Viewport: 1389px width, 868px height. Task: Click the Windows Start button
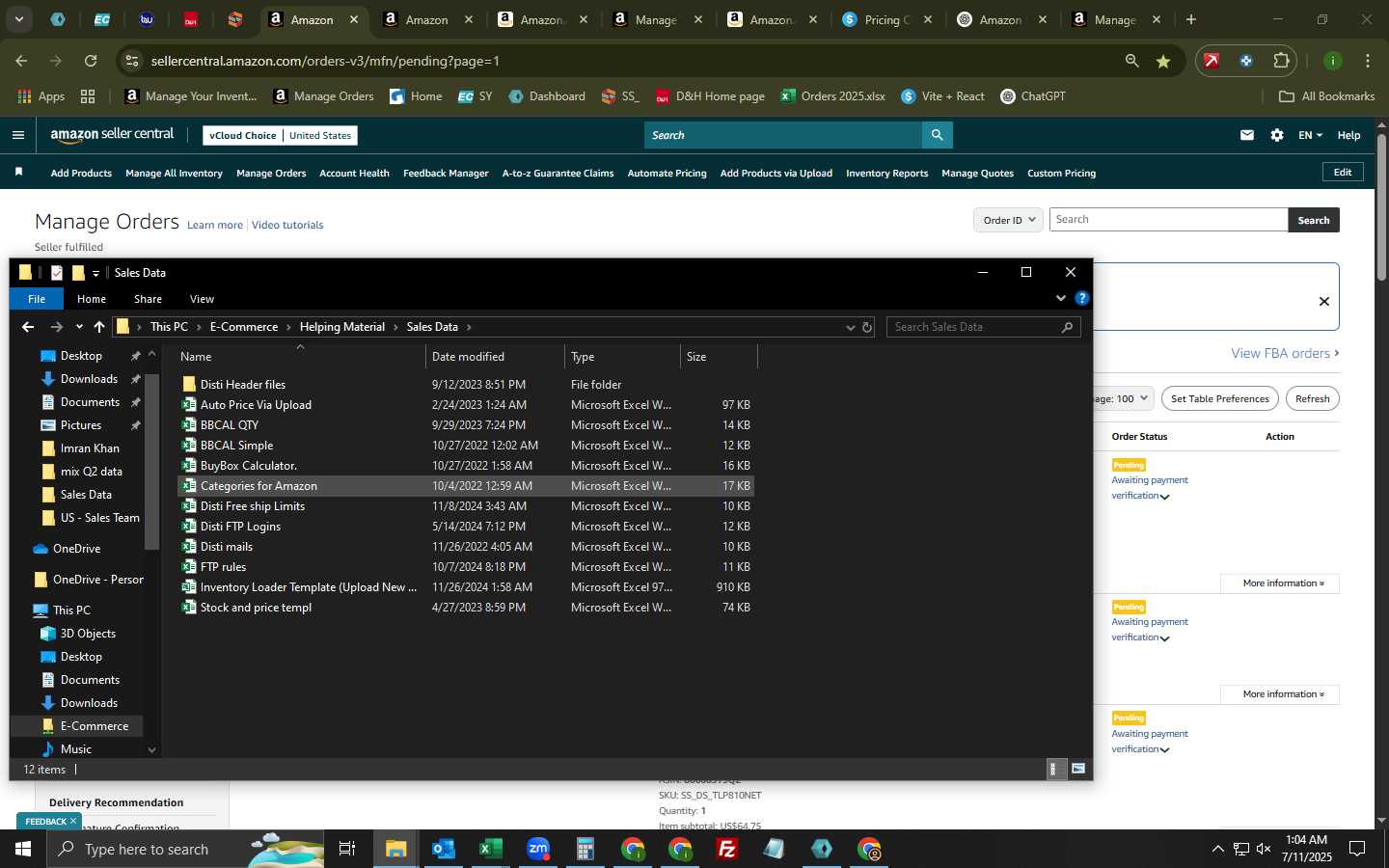coord(23,849)
